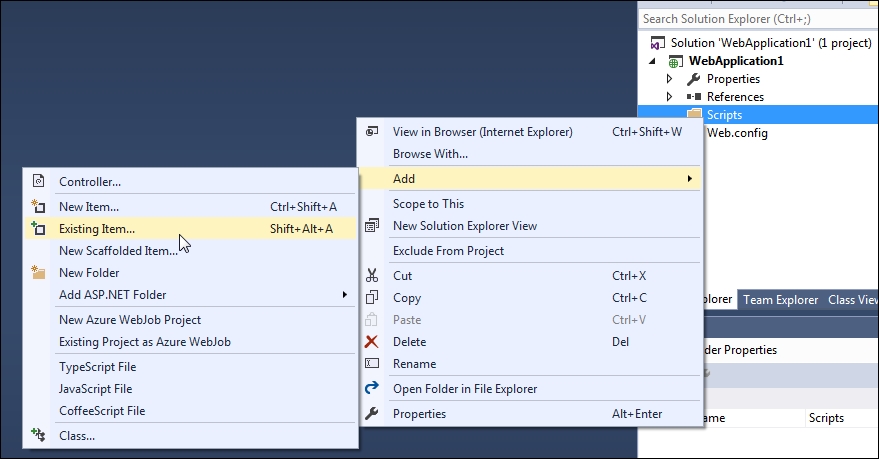The image size is (879, 459).
Task: Click the Search Solution Explorer field
Action: click(758, 18)
